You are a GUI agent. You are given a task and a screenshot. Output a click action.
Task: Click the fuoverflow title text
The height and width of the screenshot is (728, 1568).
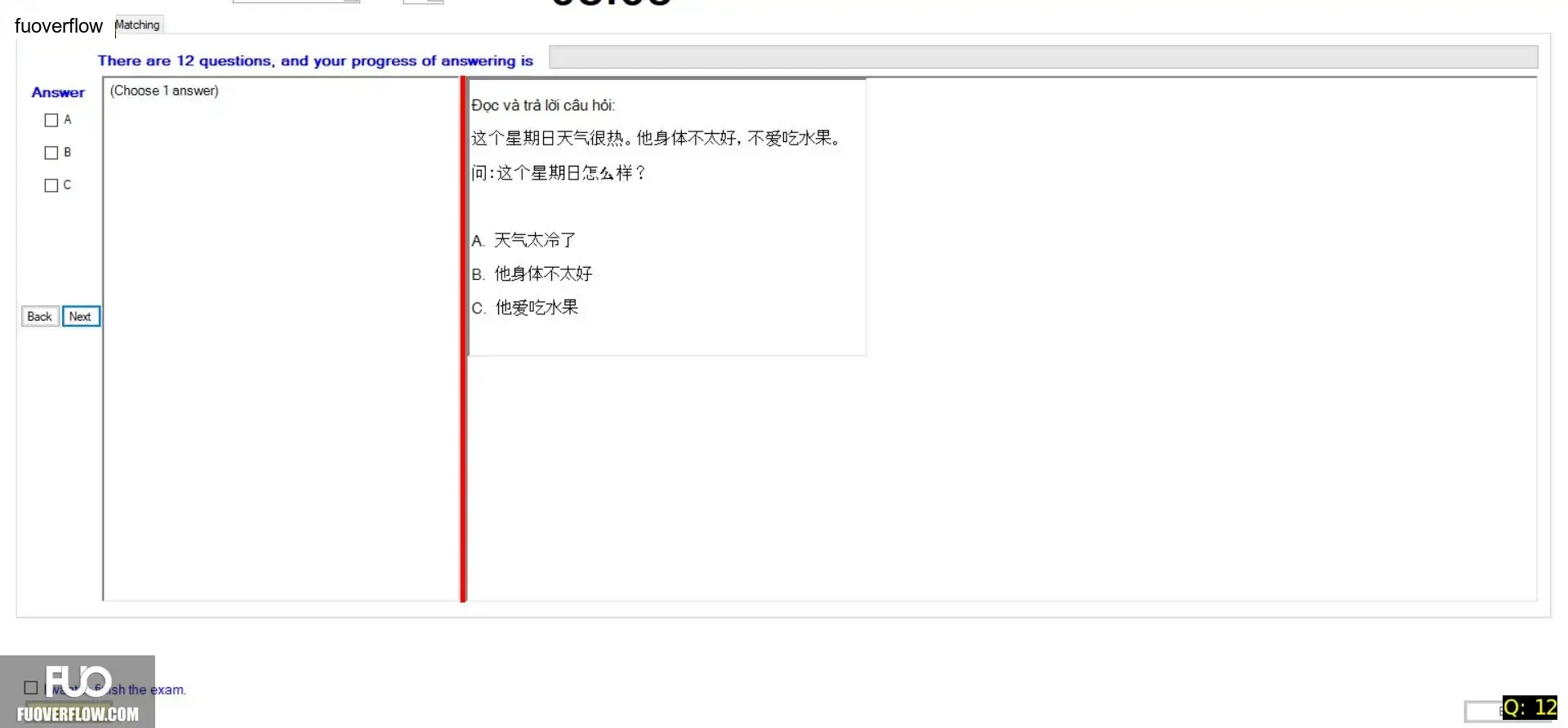pos(59,26)
